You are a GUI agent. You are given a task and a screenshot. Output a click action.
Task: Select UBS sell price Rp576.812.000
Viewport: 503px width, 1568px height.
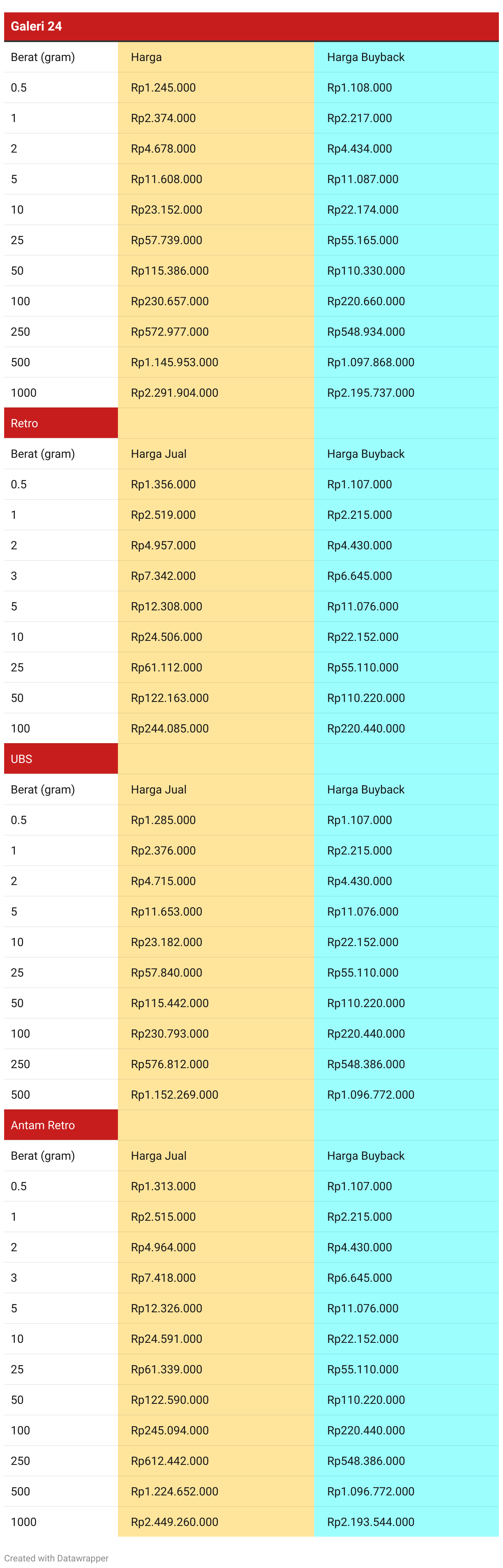[x=170, y=1064]
